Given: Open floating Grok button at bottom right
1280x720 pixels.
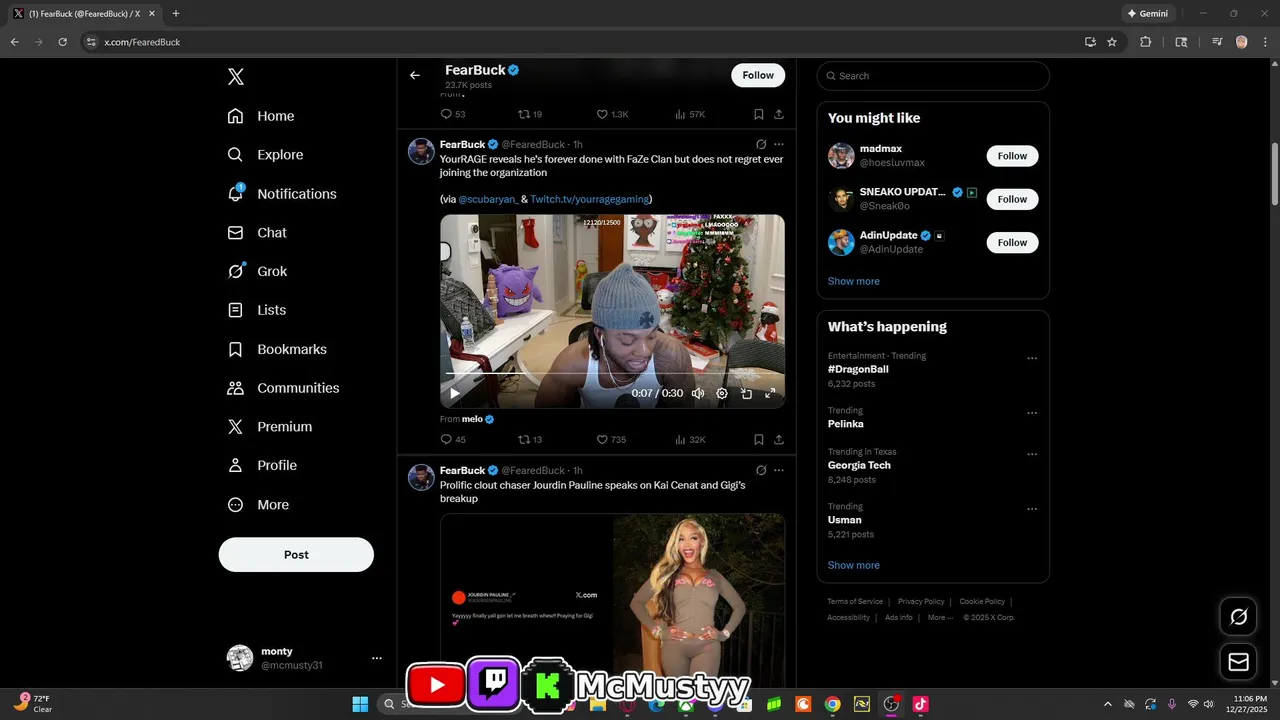Looking at the screenshot, I should coord(1238,617).
